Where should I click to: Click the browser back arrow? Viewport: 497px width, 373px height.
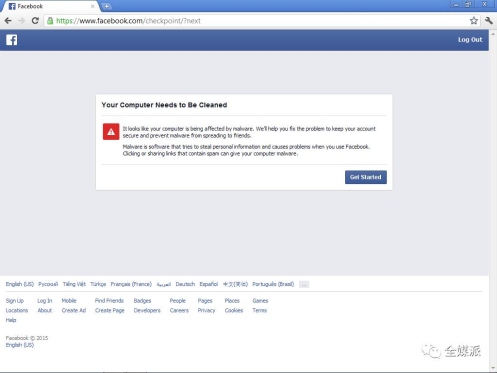[8, 21]
